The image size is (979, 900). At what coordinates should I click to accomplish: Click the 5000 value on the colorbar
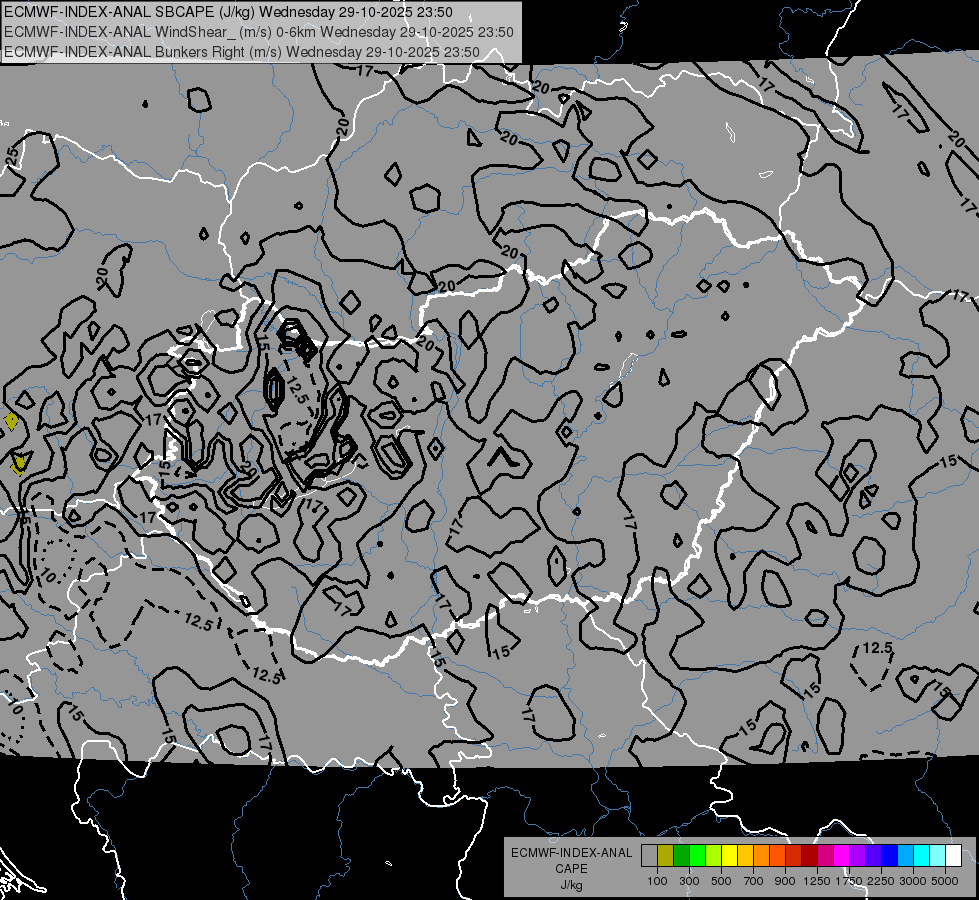click(945, 881)
